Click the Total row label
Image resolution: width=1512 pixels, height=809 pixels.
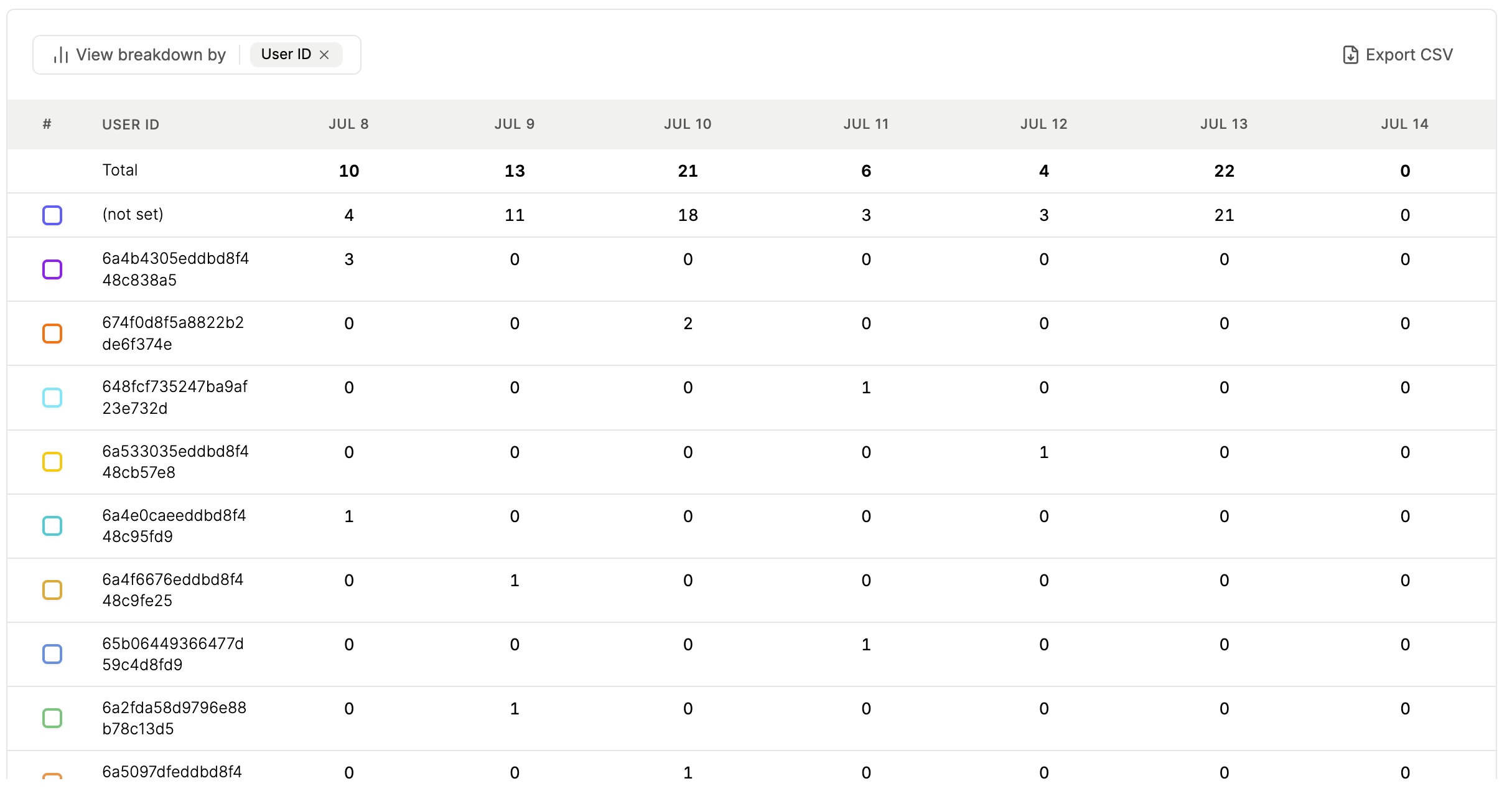(x=120, y=170)
